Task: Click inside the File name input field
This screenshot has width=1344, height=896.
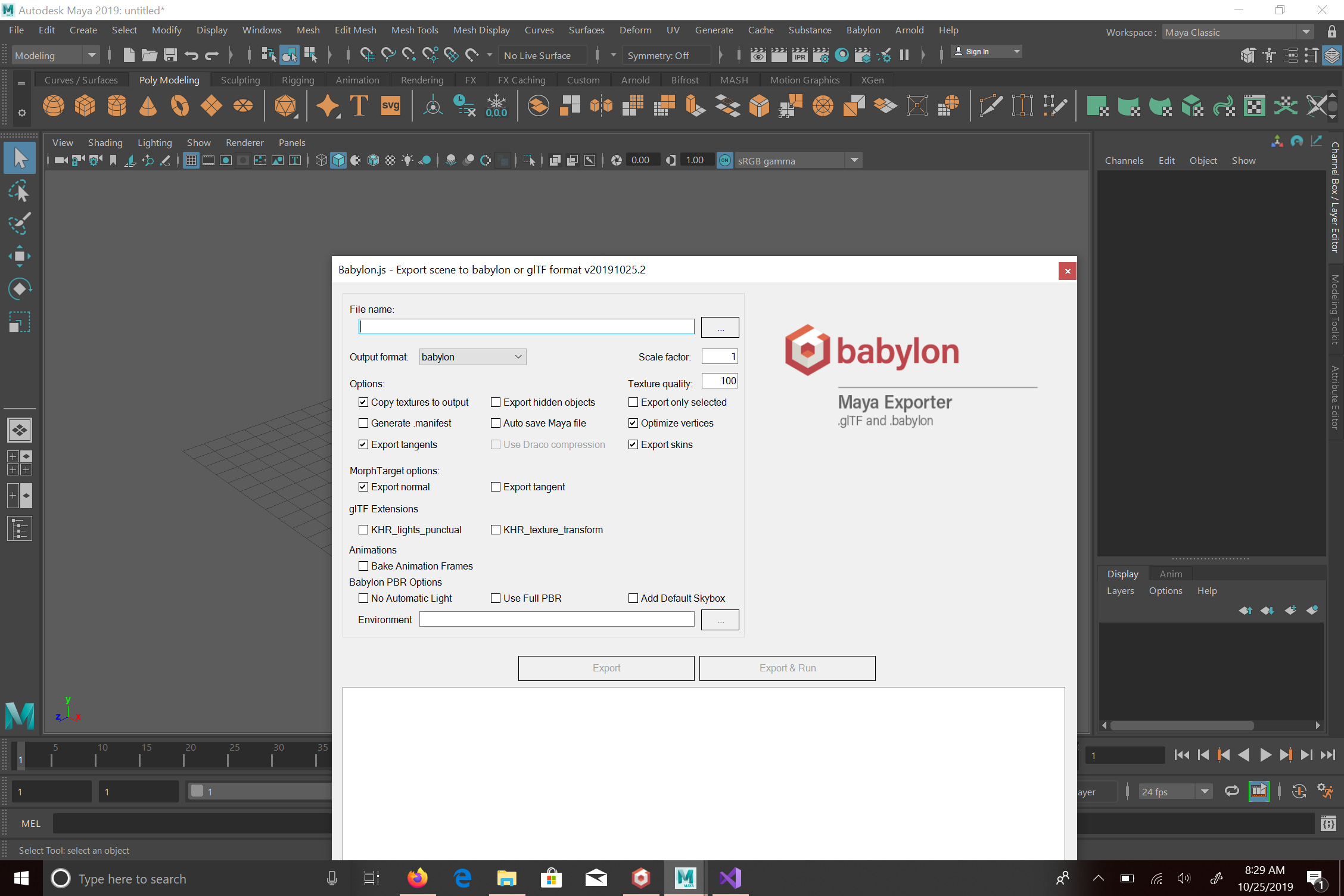Action: [526, 326]
